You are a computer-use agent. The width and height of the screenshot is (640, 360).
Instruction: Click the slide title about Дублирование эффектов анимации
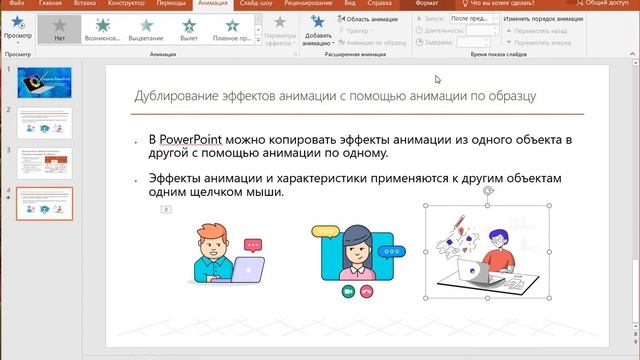pyautogui.click(x=335, y=96)
